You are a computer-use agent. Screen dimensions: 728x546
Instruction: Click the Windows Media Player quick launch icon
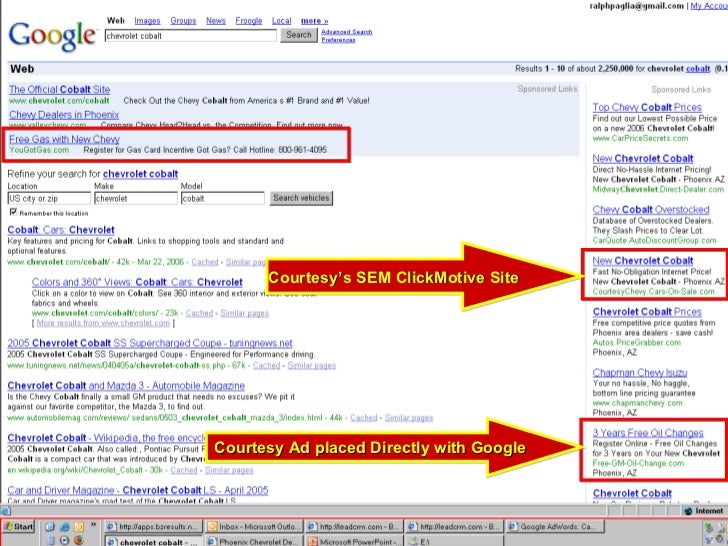point(65,540)
